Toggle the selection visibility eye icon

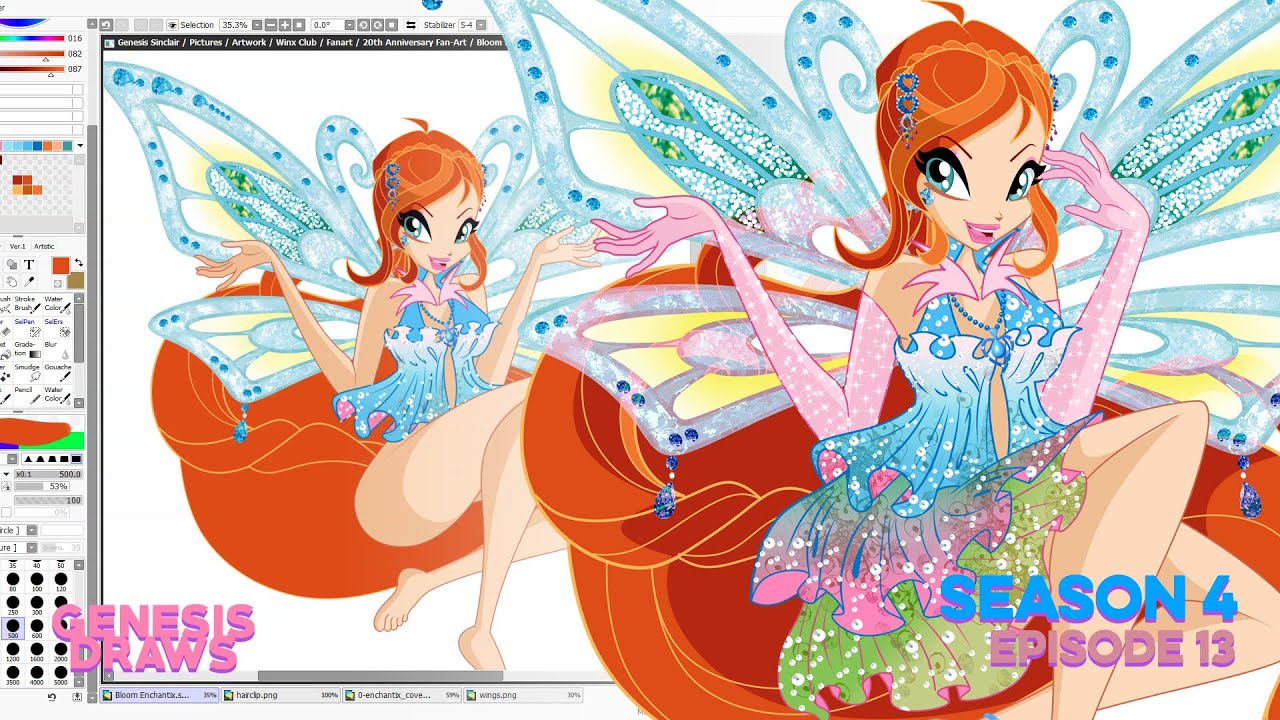(x=173, y=24)
